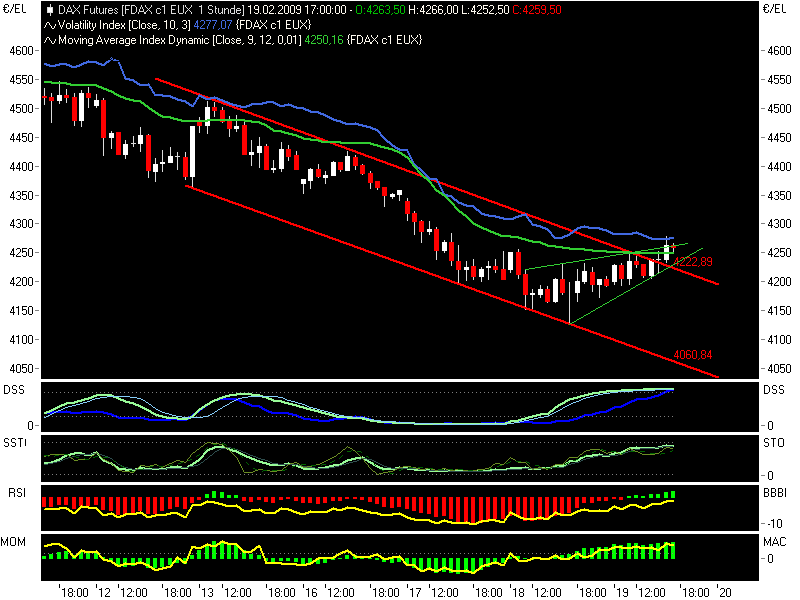Click the Volatility Index line legend icon

pos(50,25)
